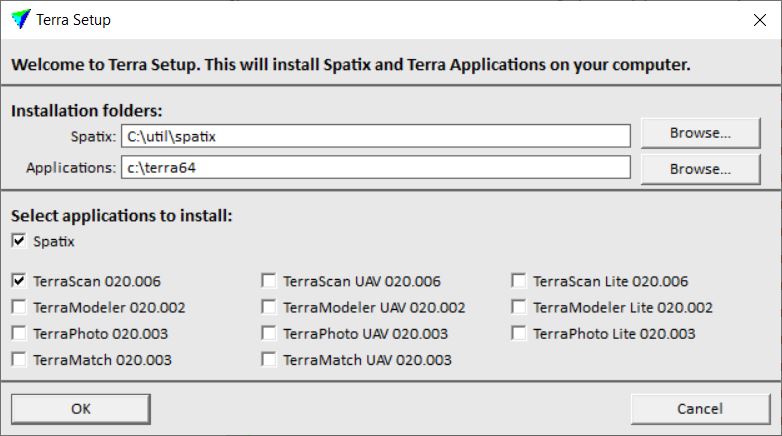Image resolution: width=782 pixels, height=436 pixels.
Task: Check TerraScan Lite 020.006
Action: [519, 281]
